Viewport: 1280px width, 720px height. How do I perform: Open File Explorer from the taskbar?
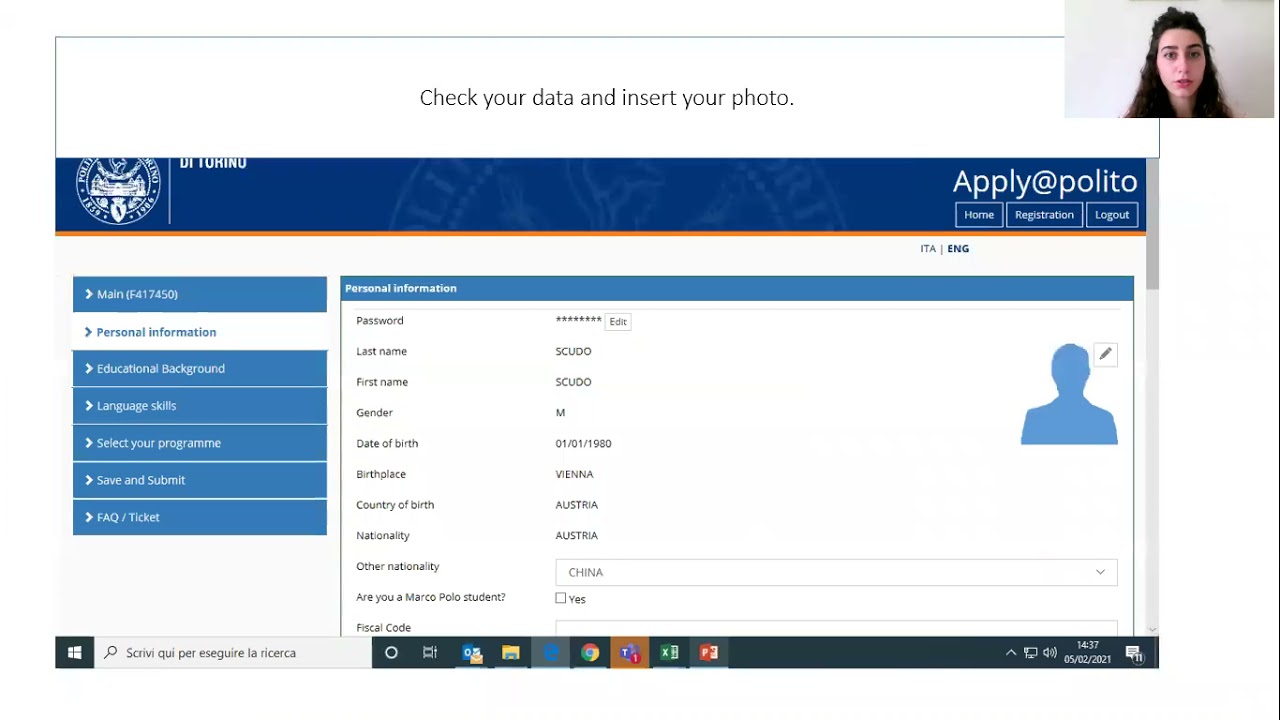point(511,653)
